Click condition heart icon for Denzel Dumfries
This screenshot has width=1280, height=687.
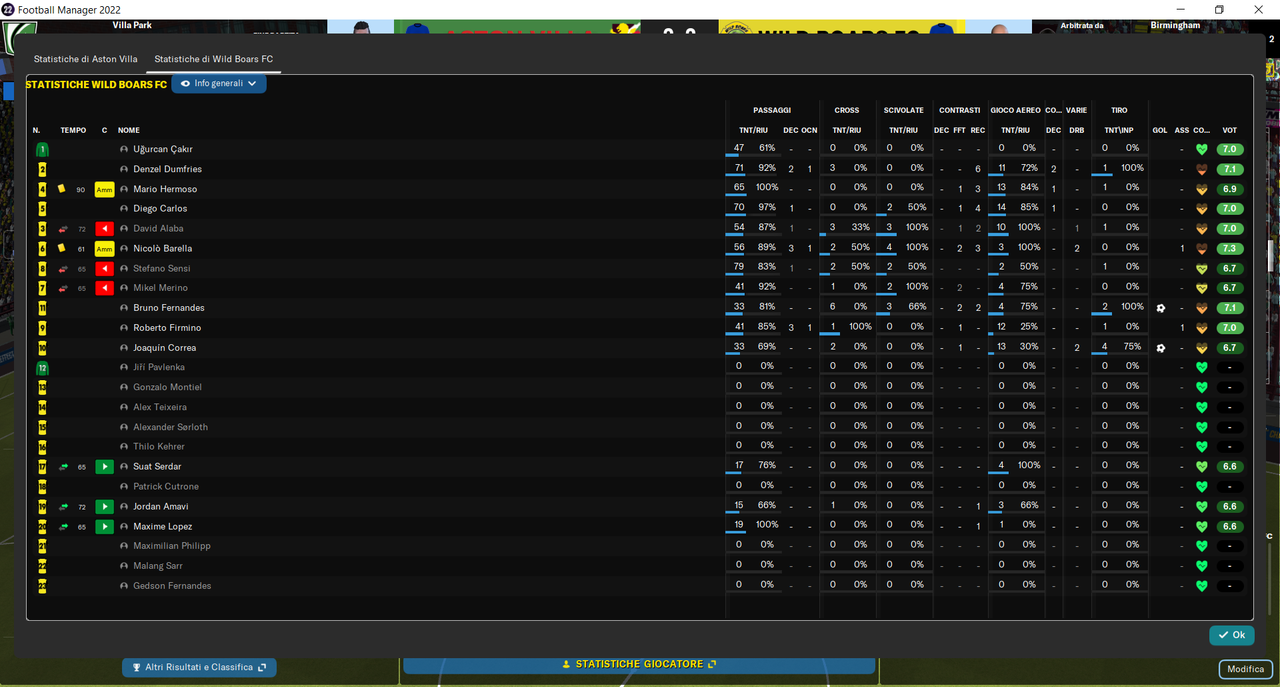(x=1202, y=170)
